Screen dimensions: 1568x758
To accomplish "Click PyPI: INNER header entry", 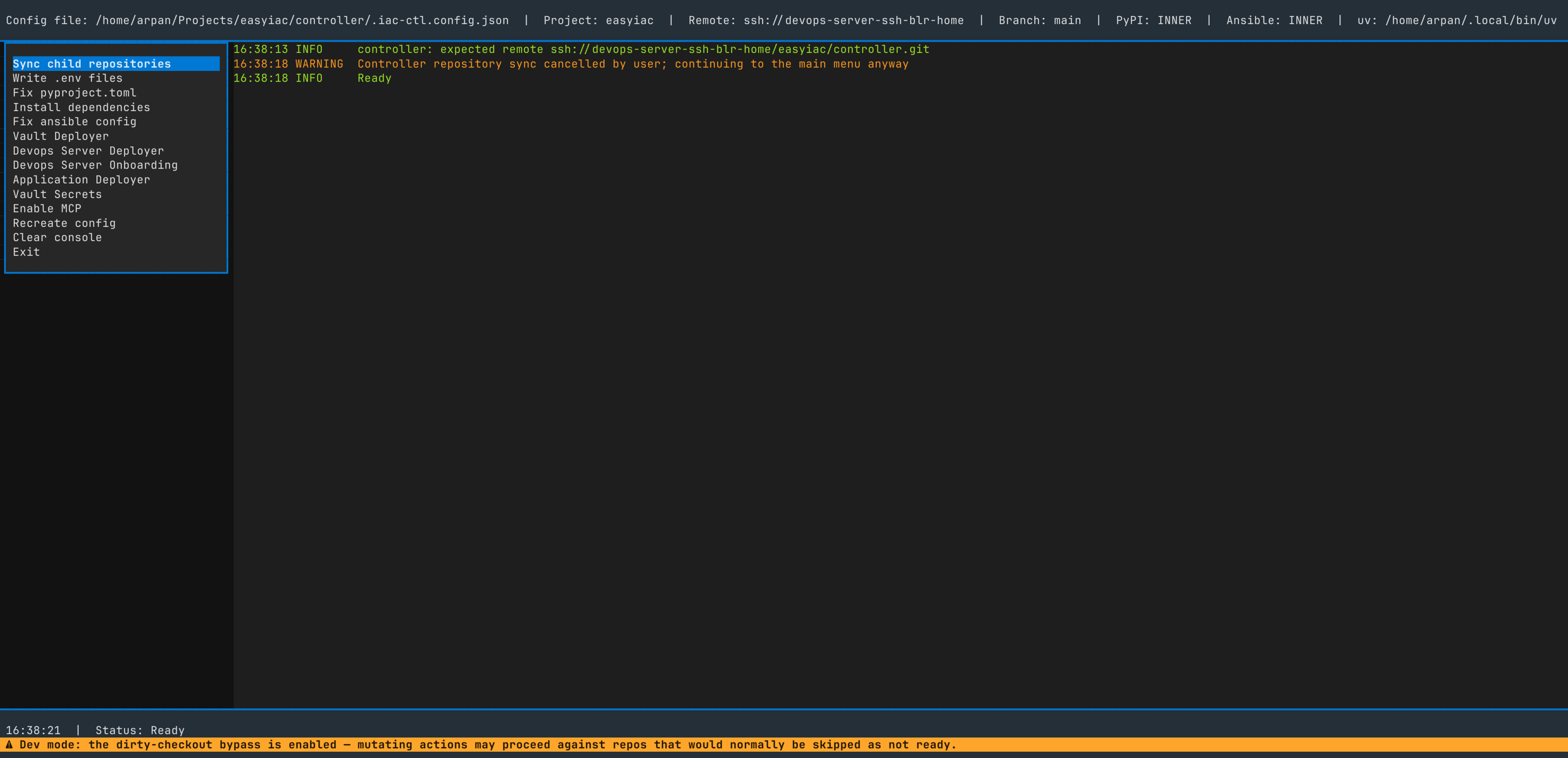I will tap(1153, 21).
